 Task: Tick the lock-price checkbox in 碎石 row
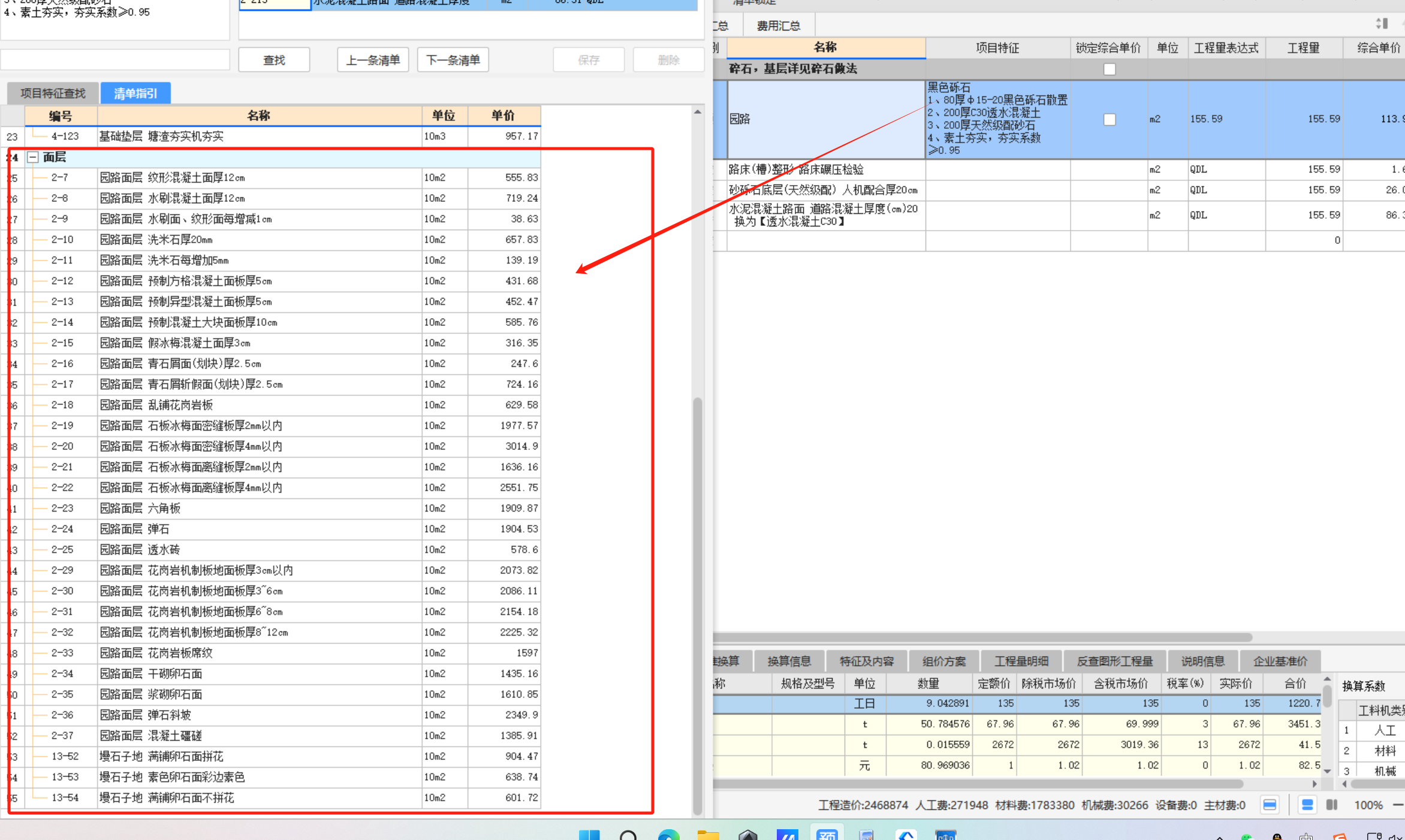point(1109,70)
